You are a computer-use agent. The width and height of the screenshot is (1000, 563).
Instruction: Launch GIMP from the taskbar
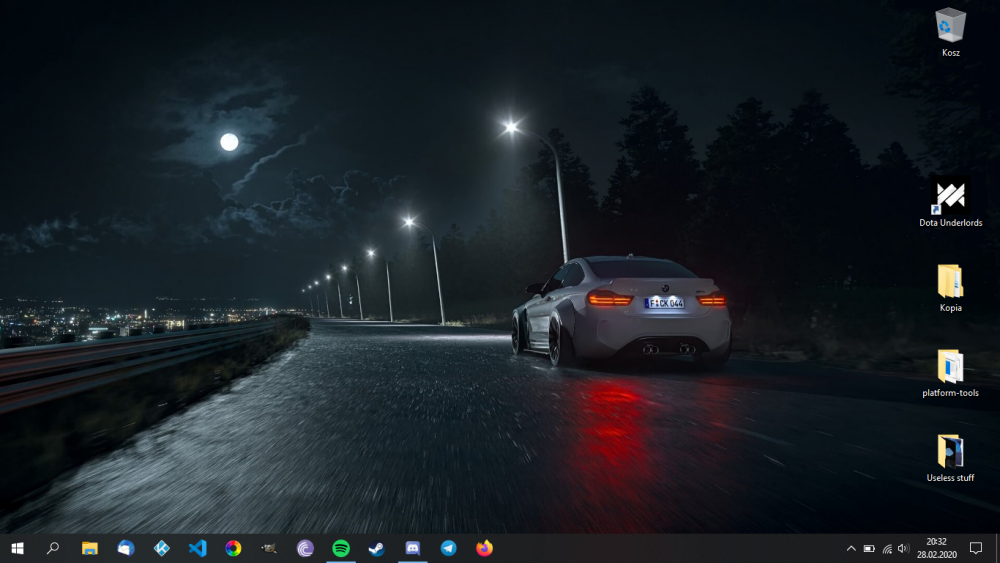269,548
